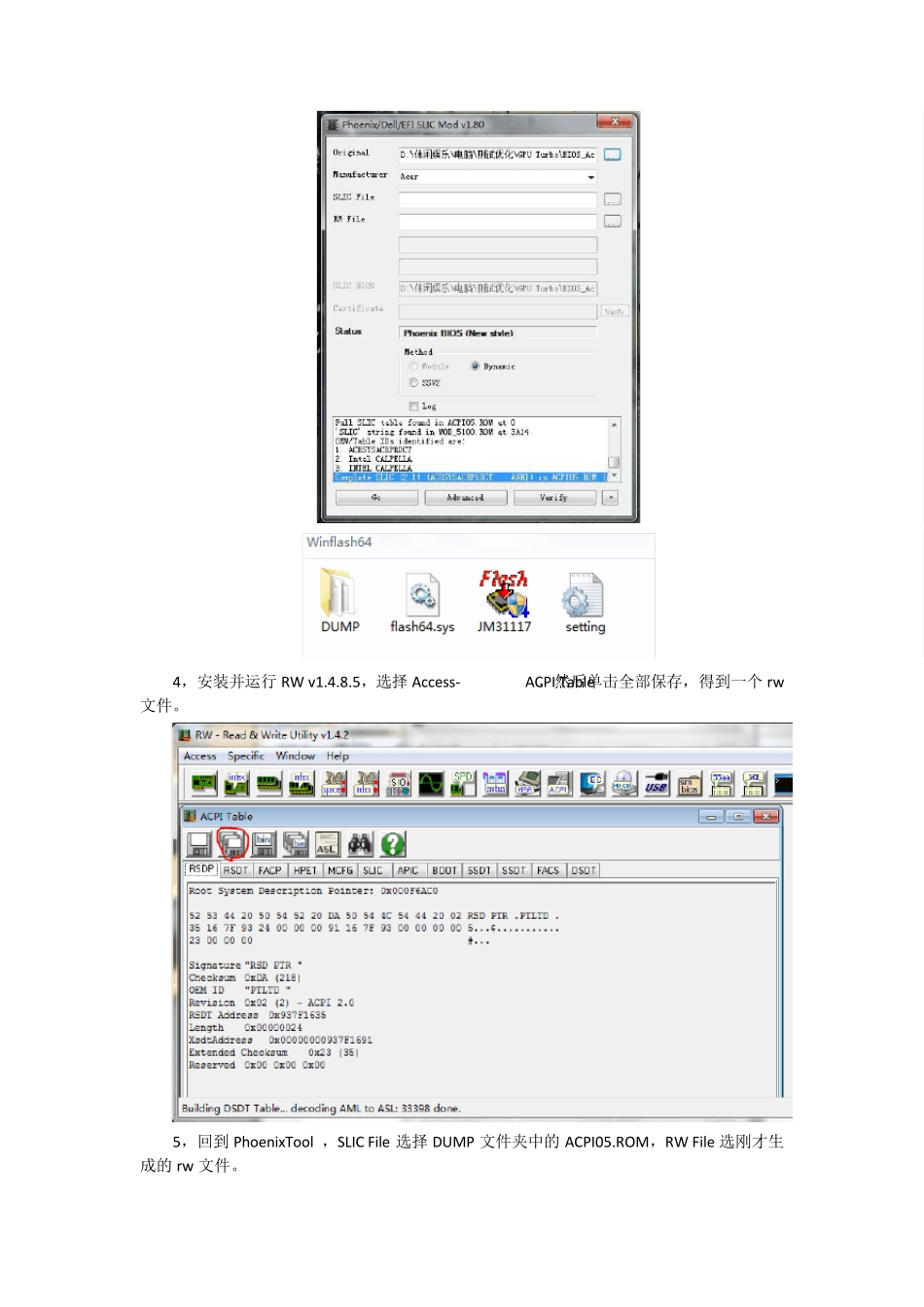This screenshot has width=924, height=1307.
Task: Open the small dropdown button beside Verify
Action: 610,498
